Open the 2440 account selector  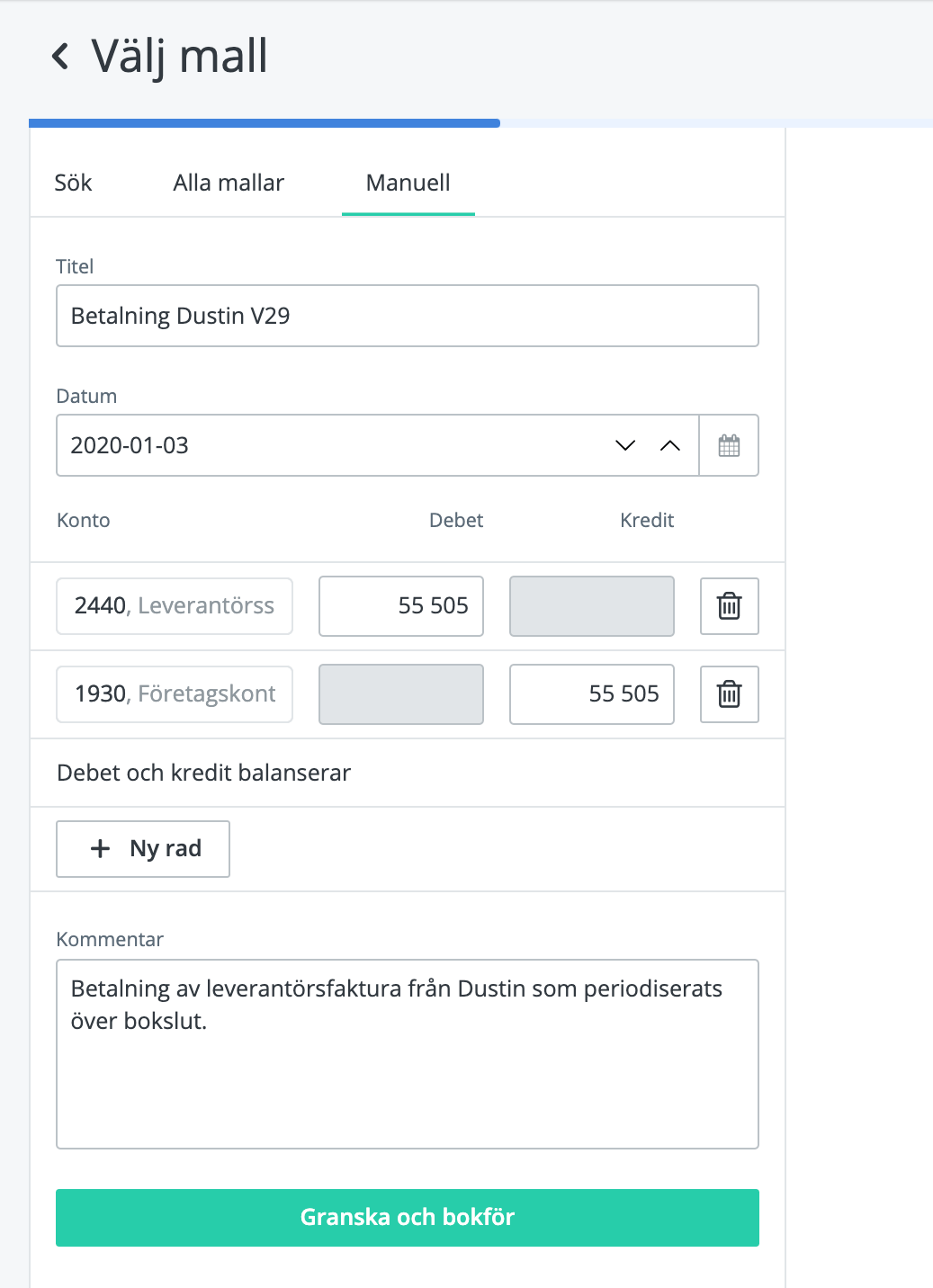[x=175, y=606]
